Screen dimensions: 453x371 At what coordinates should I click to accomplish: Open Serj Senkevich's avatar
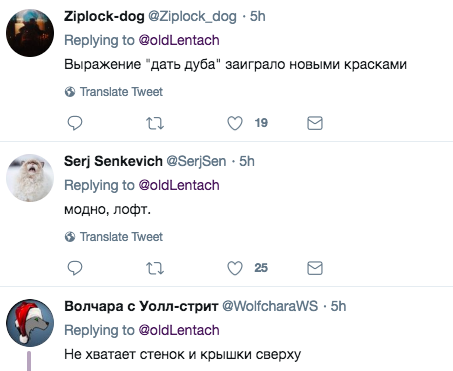pos(30,178)
